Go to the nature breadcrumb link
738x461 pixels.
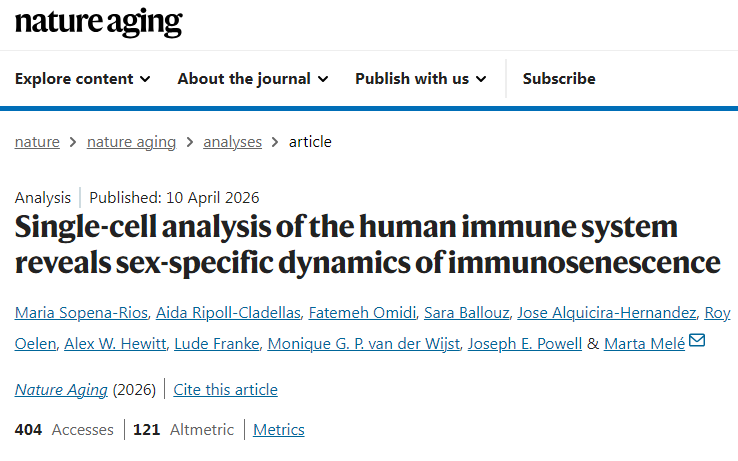[x=37, y=142]
